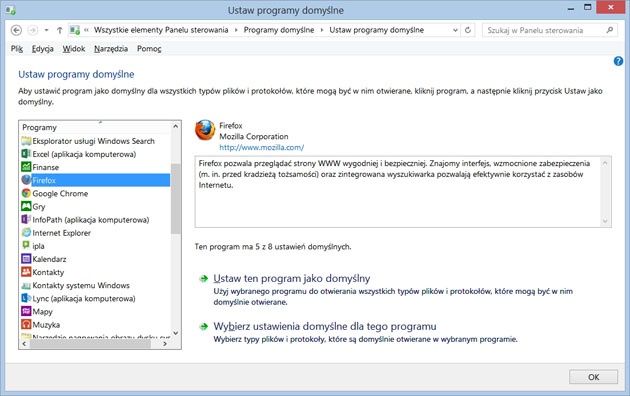Click green arrow beside Wybierz ustawienia domyślne
The image size is (630, 396).
204,327
